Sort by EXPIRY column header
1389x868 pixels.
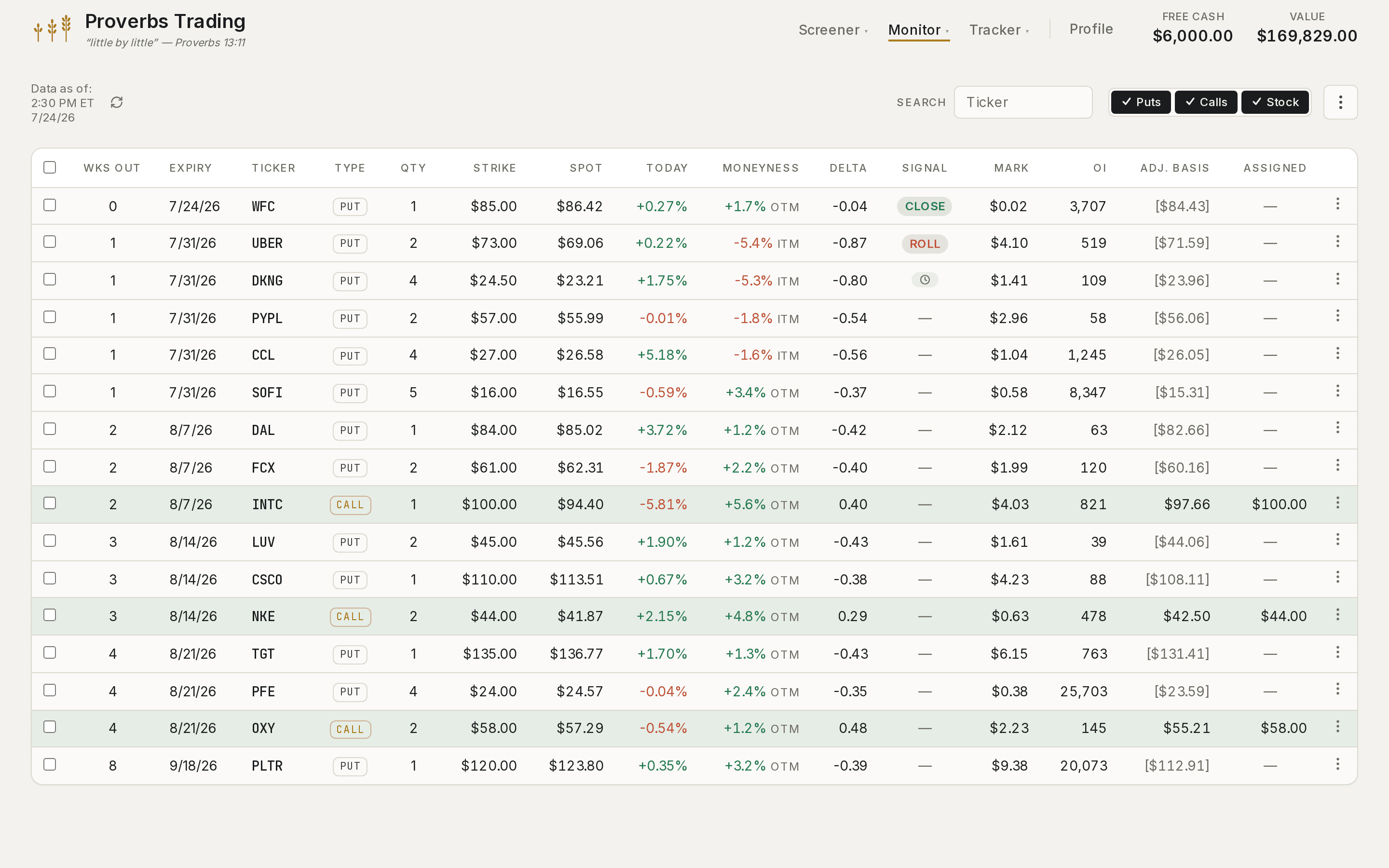(x=191, y=168)
